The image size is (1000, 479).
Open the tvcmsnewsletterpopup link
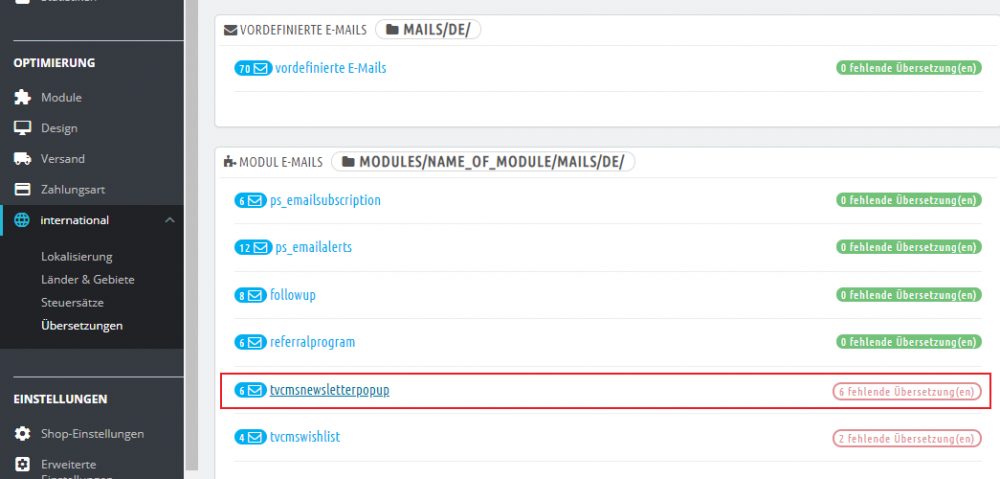pos(329,390)
